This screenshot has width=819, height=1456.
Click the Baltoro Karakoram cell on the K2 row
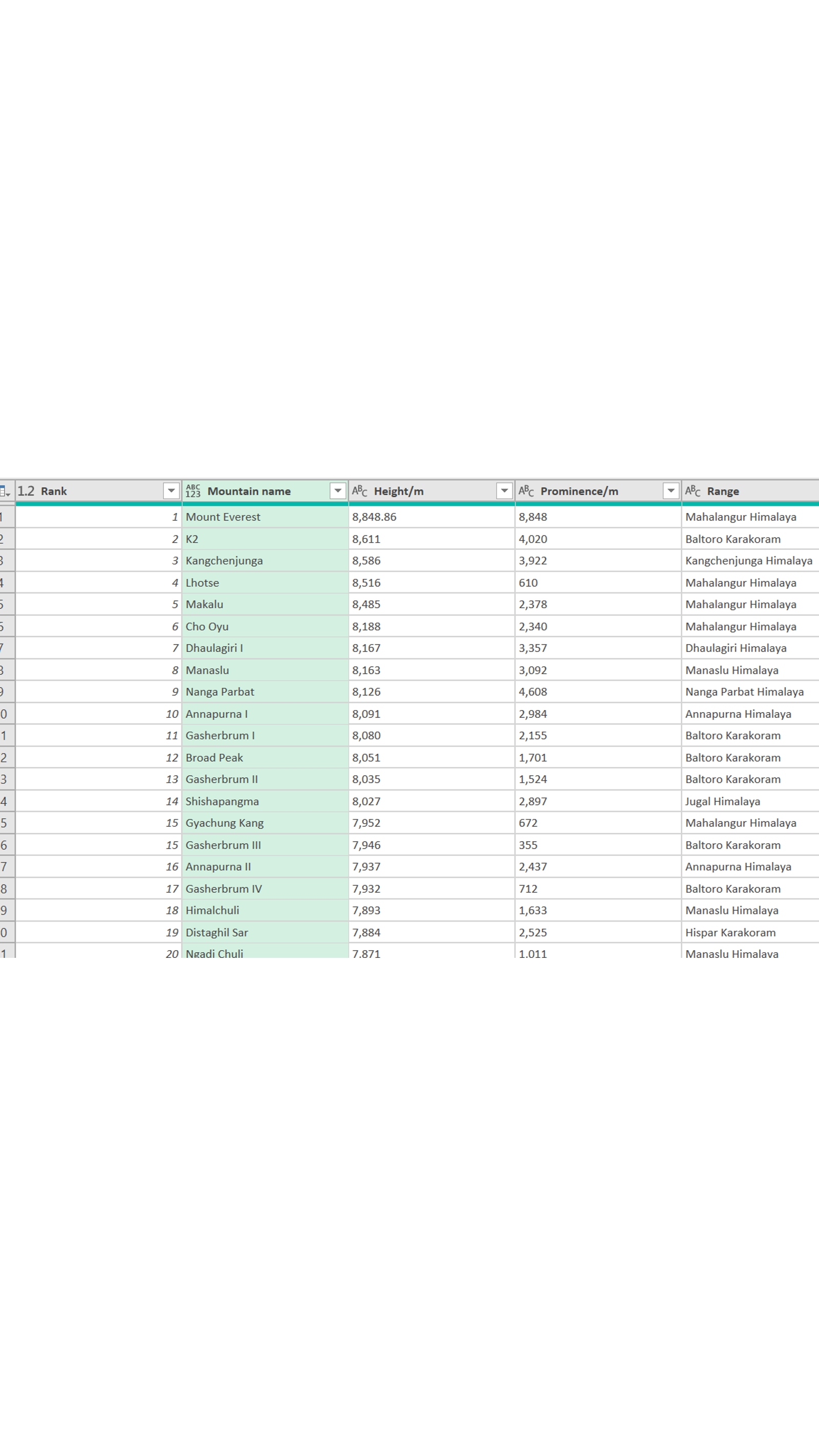pos(732,539)
